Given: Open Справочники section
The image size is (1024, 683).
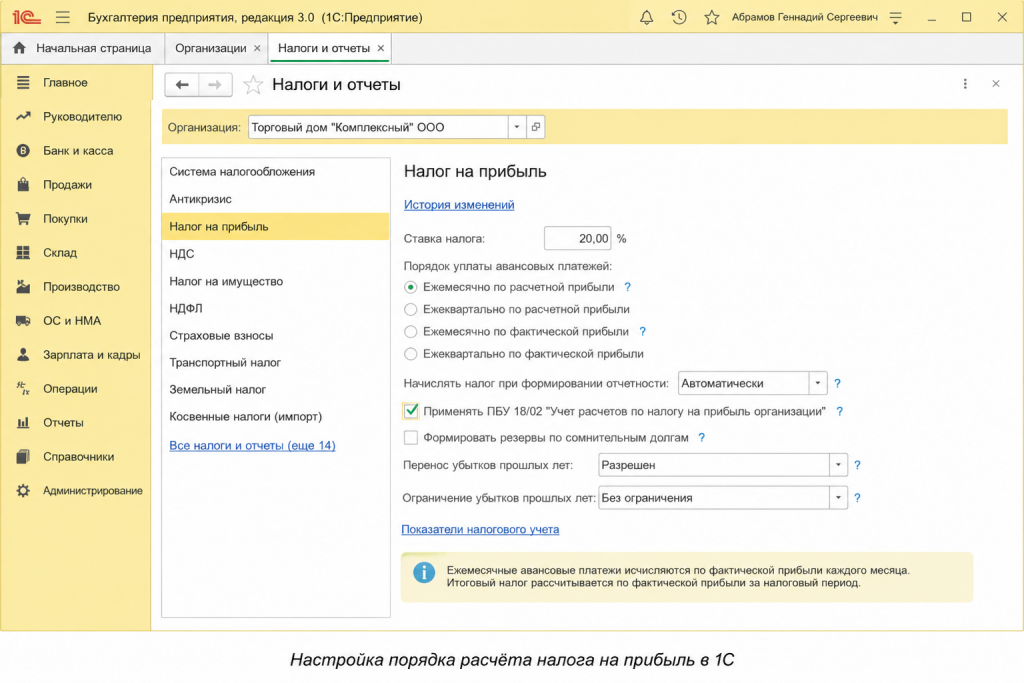Looking at the screenshot, I should tap(76, 456).
